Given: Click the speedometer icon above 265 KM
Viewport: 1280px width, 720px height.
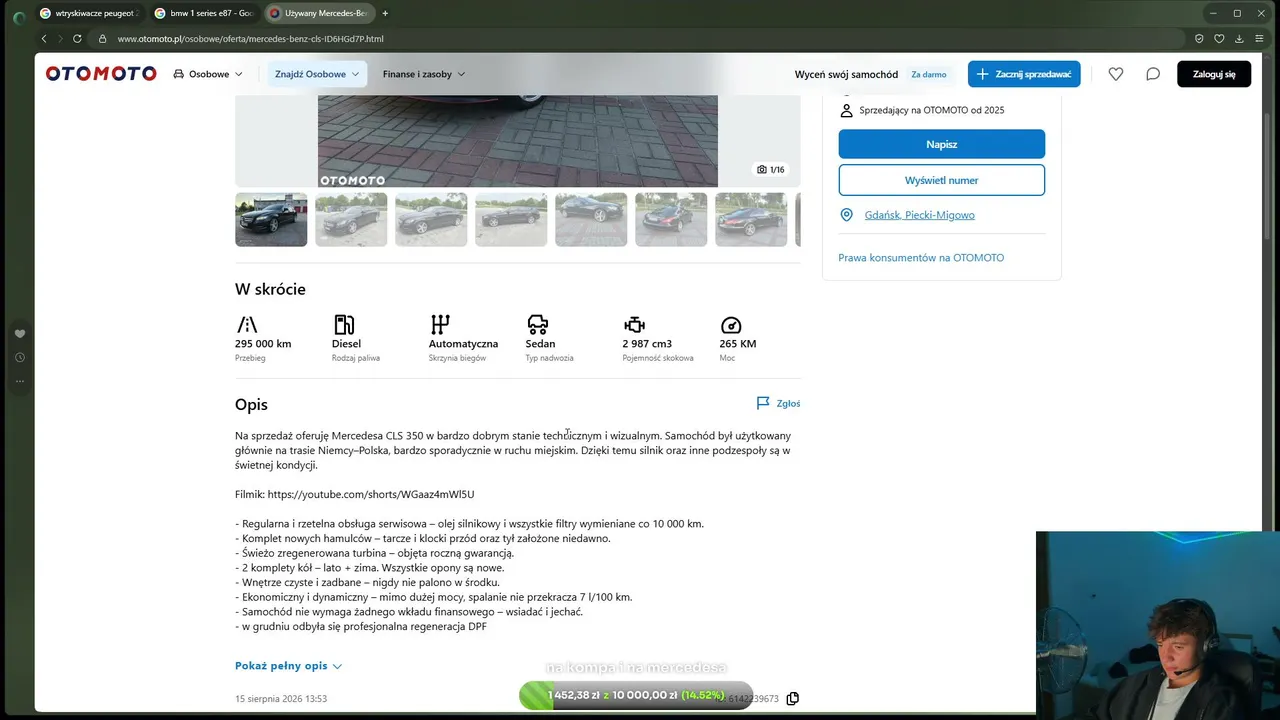Looking at the screenshot, I should 731,324.
